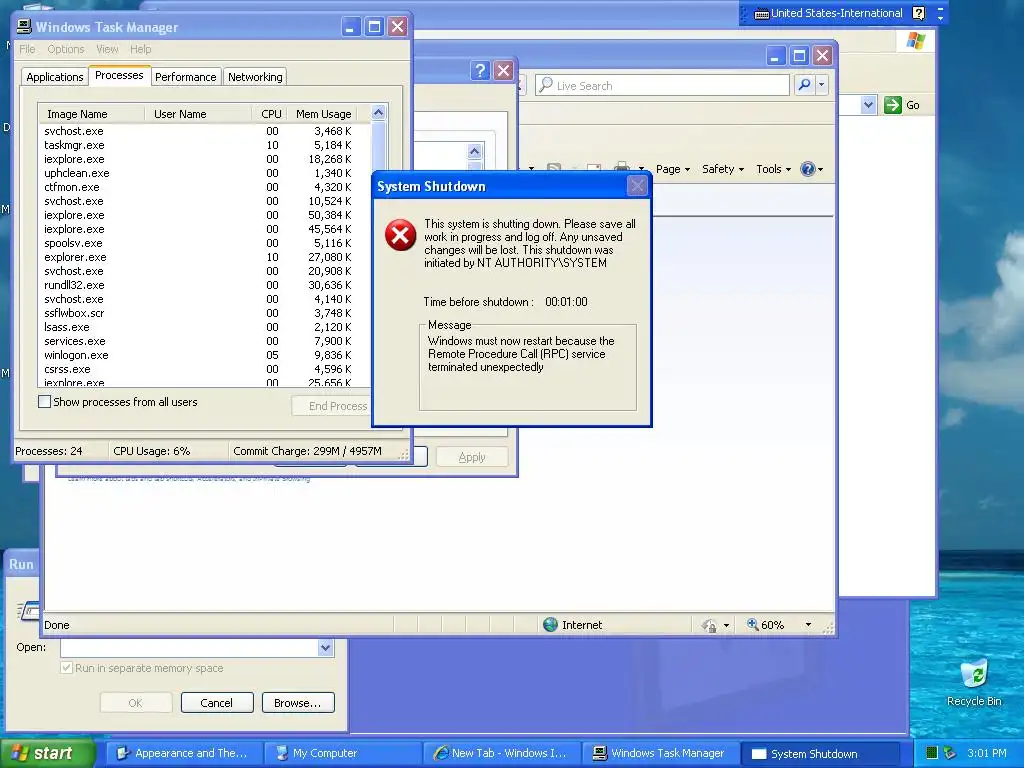The width and height of the screenshot is (1024, 768).
Task: Sort processes by the CPU column header
Action: pos(269,114)
